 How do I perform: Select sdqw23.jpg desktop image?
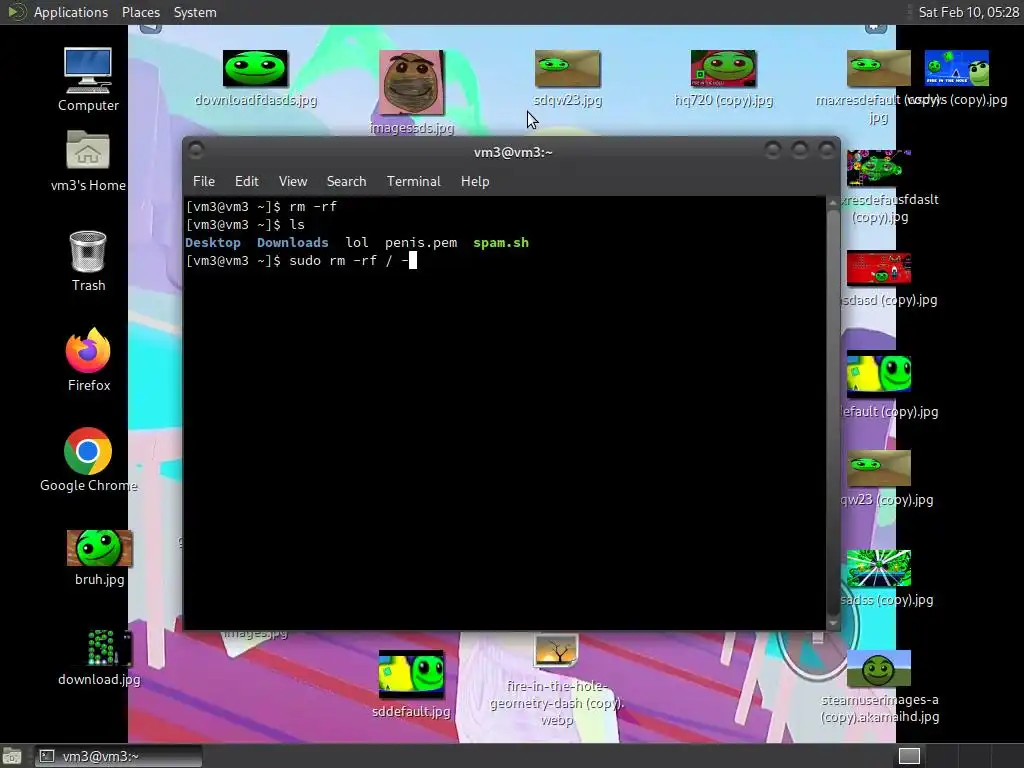[568, 69]
